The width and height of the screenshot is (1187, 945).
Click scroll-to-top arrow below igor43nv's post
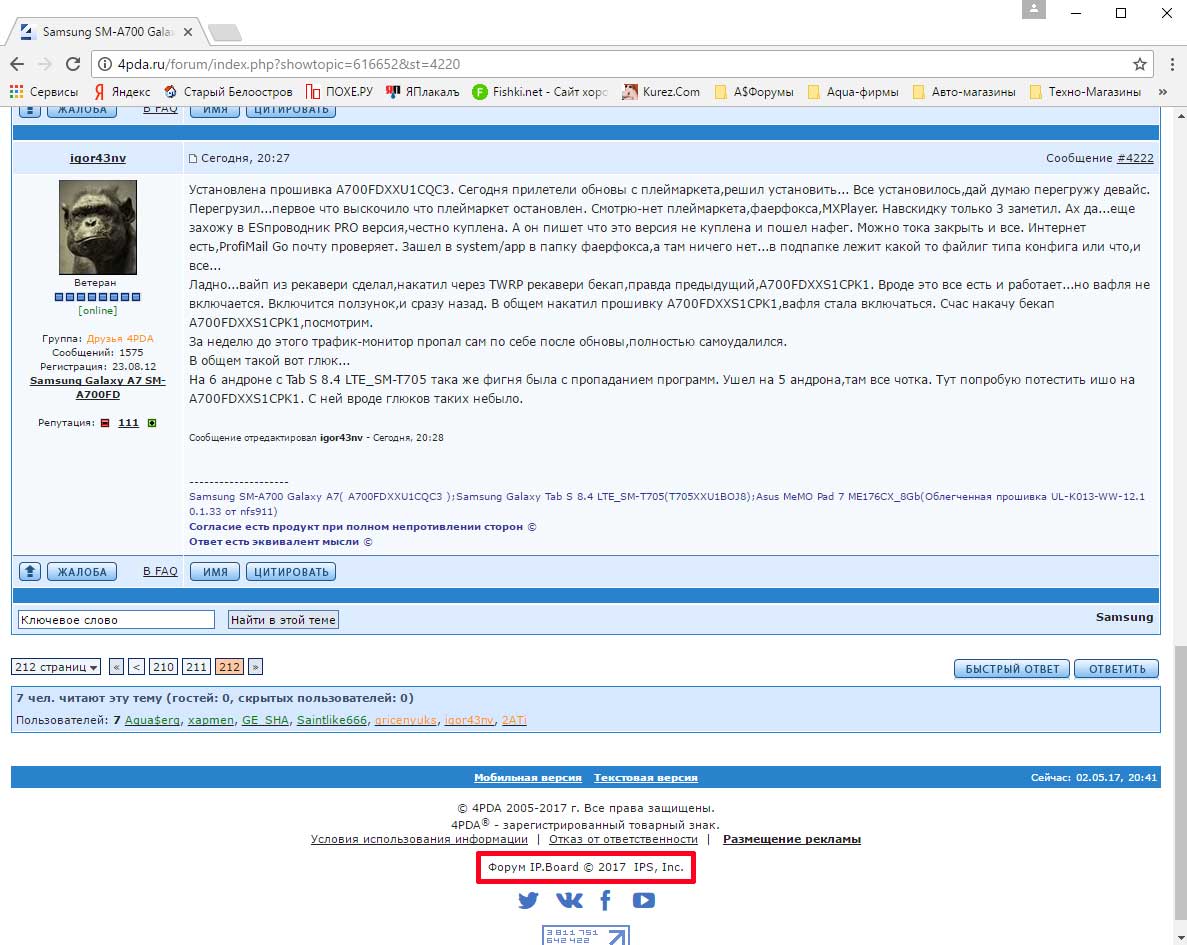click(30, 572)
